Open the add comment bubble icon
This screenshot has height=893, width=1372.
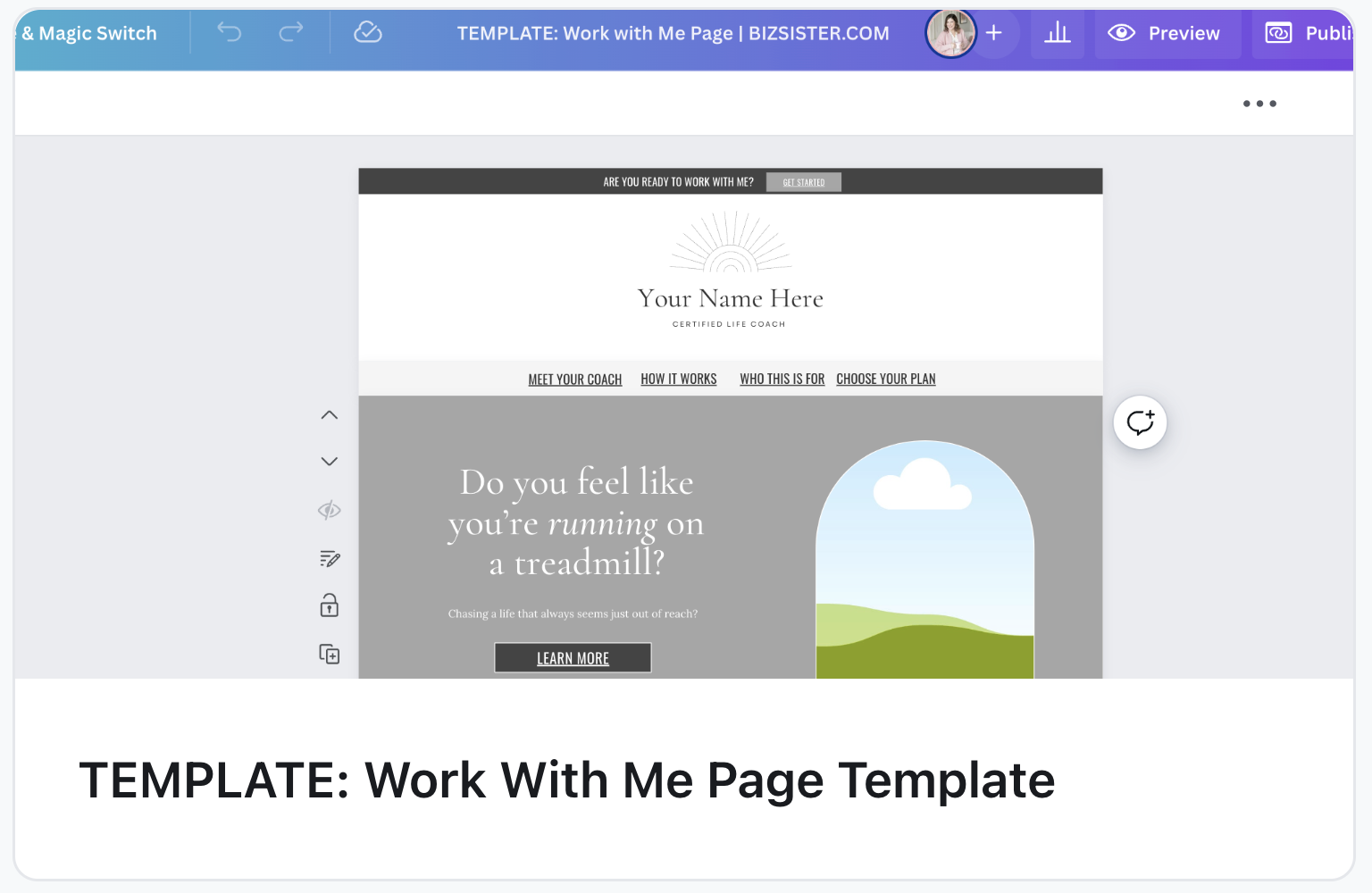[x=1140, y=422]
